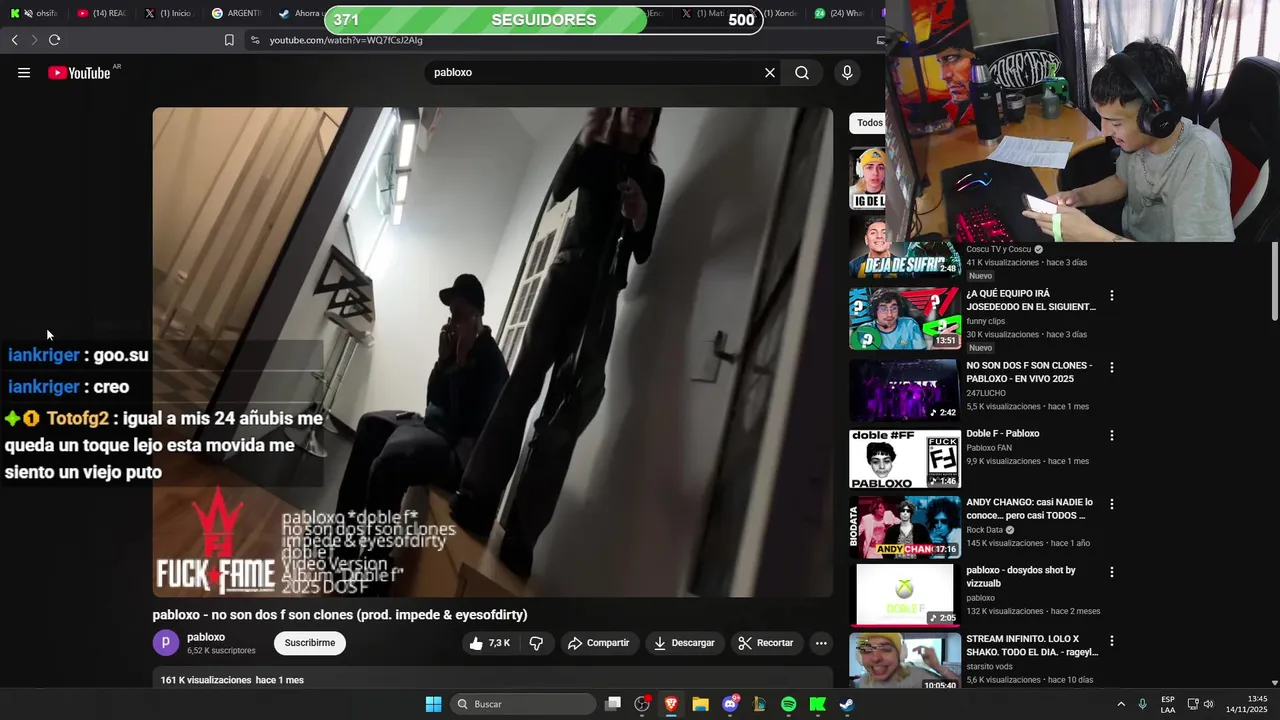Open pabloxo channel avatar

click(x=165, y=643)
